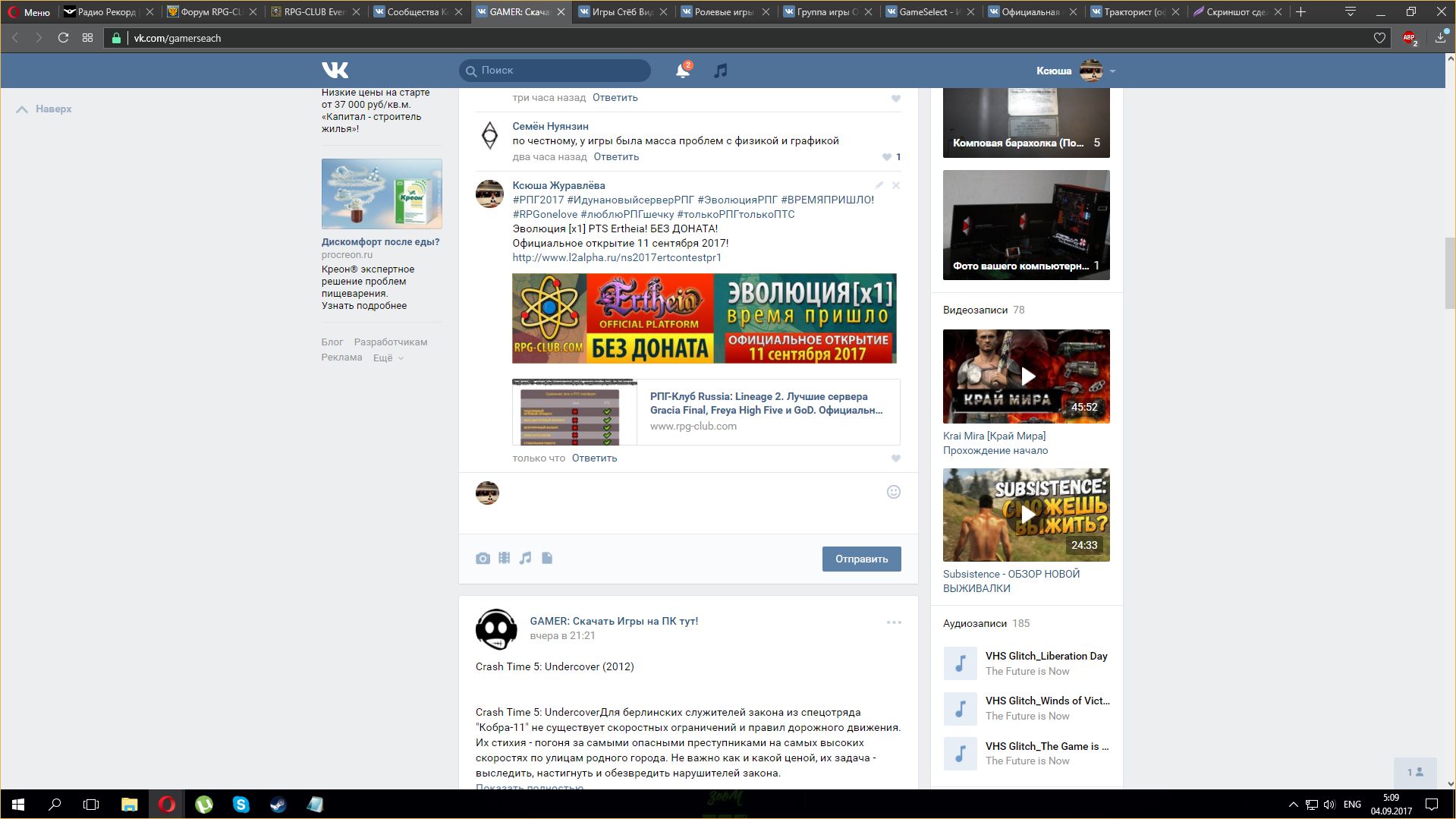The height and width of the screenshot is (819, 1456).
Task: Launch uTorrent from taskbar
Action: coord(203,805)
